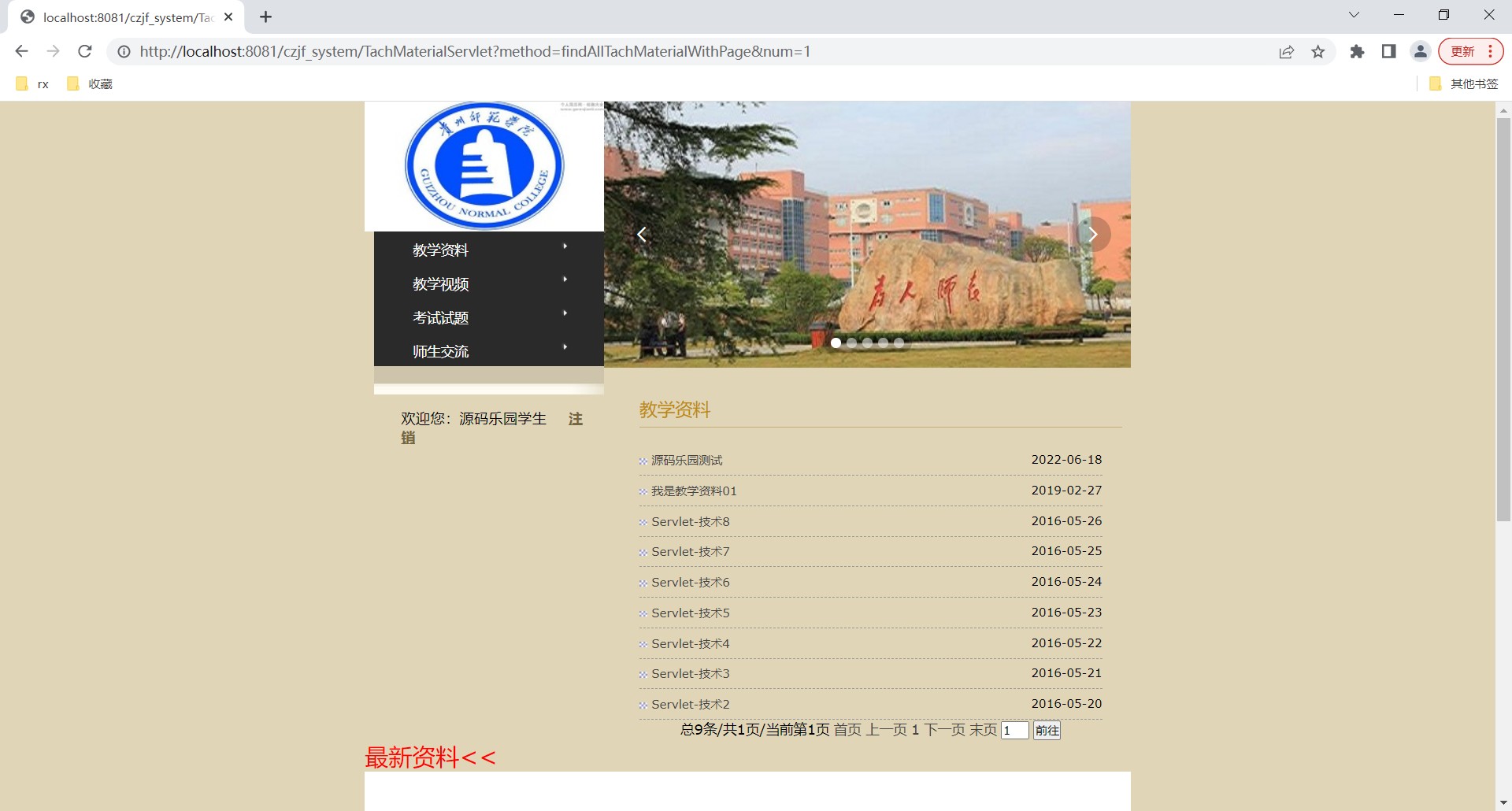This screenshot has height=811, width=1512.
Task: Go to 下一页 next page link
Action: (944, 730)
